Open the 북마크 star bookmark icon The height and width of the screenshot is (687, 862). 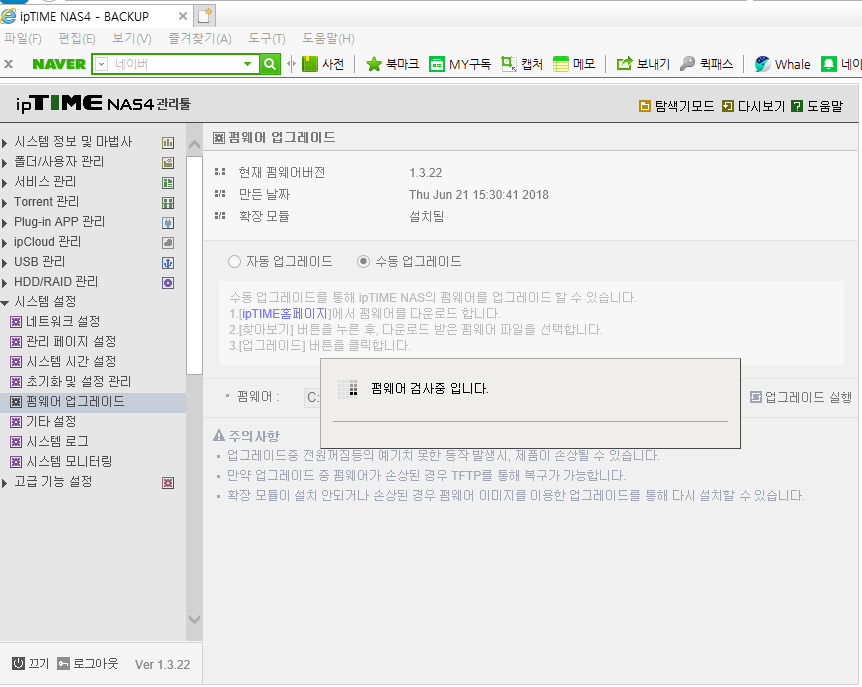(374, 64)
